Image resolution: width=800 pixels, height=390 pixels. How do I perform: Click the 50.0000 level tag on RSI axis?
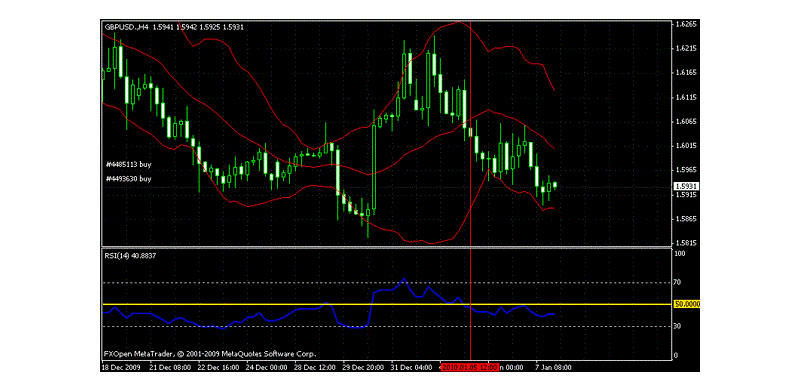coord(686,304)
